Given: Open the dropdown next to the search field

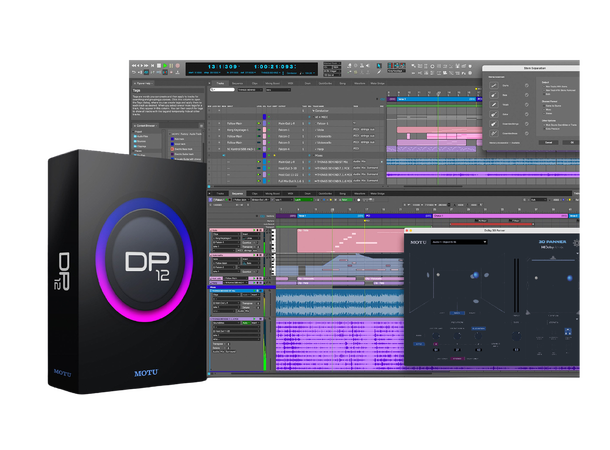Looking at the screenshot, I should point(249,90).
